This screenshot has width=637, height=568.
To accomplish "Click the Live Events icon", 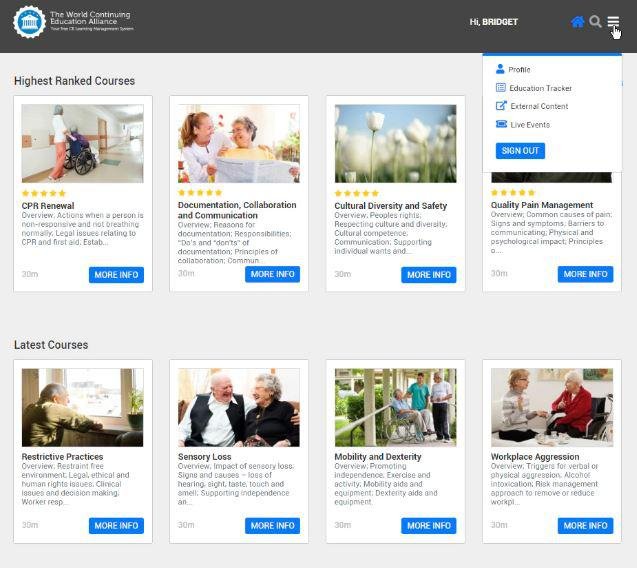I will (501, 124).
